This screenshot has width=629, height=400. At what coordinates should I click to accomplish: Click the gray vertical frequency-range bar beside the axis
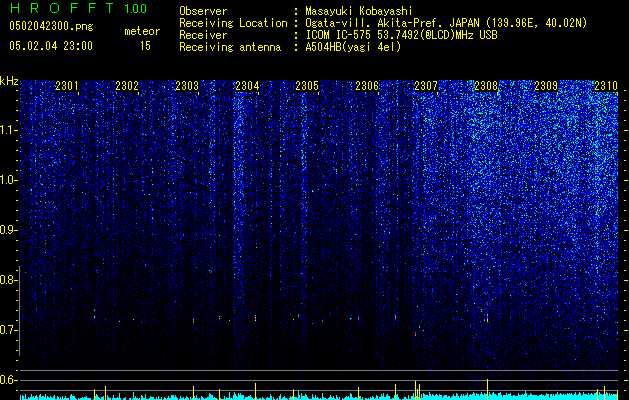pyautogui.click(x=19, y=311)
